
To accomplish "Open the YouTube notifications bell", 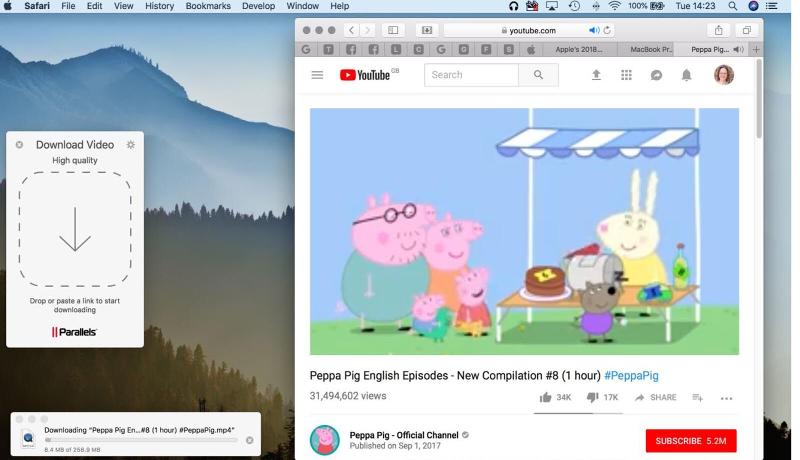I will point(686,75).
